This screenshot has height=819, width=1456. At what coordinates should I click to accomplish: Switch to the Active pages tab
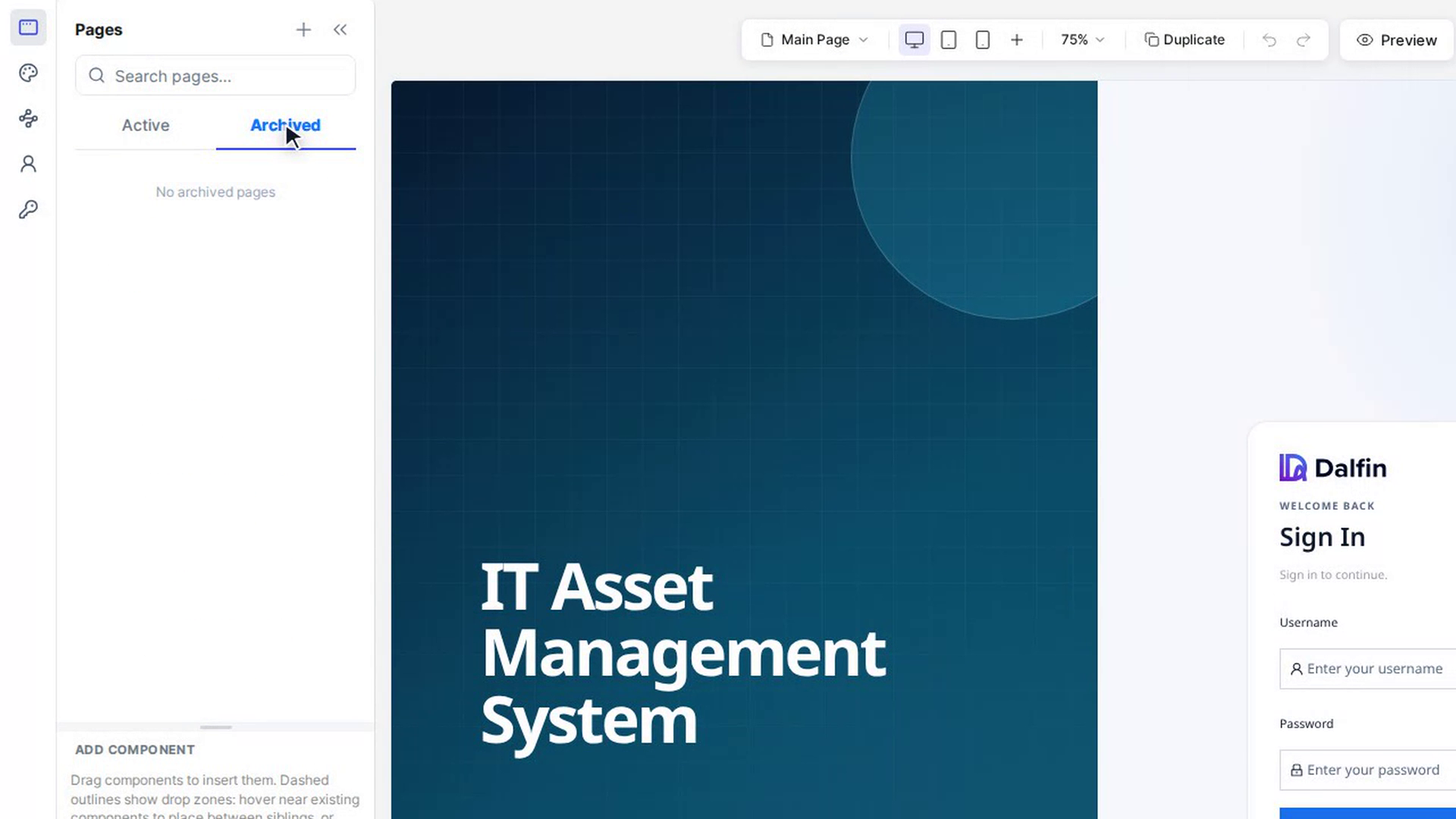click(x=146, y=125)
